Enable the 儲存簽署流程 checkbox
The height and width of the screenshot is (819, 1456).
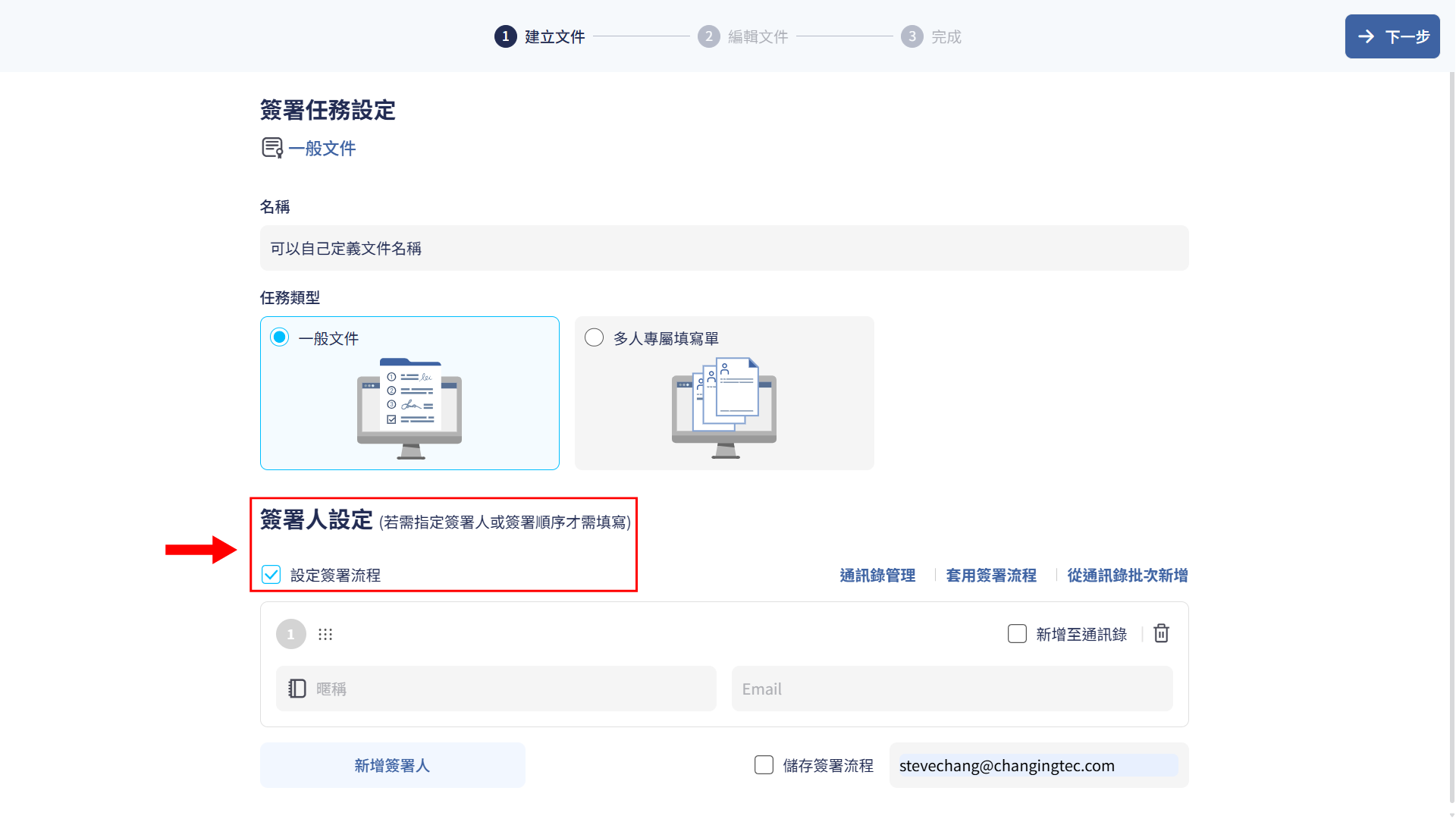tap(764, 765)
